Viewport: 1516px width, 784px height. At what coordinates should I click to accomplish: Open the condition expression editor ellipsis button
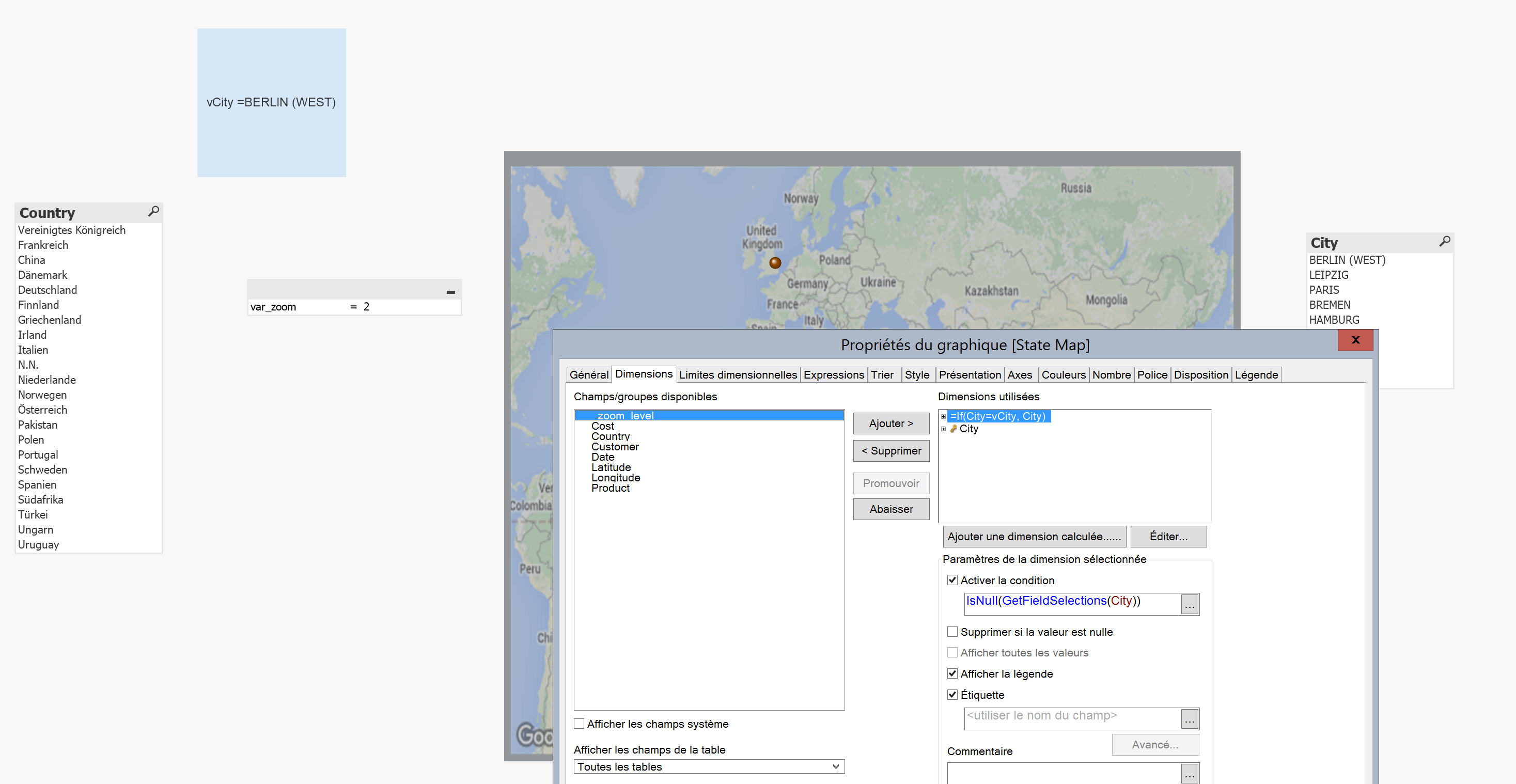coord(1190,604)
